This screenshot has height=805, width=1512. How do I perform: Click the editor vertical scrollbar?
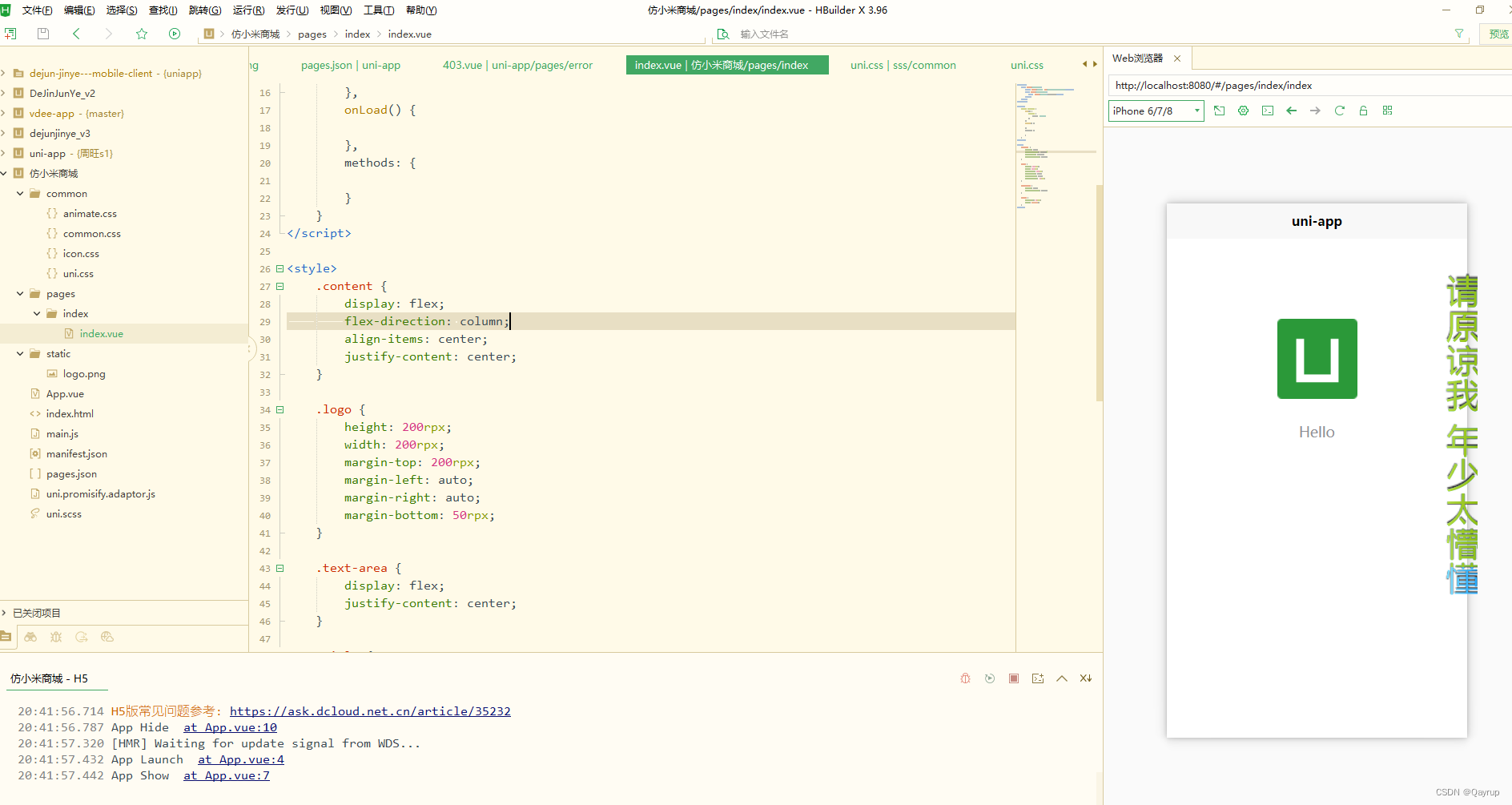tap(1099, 292)
